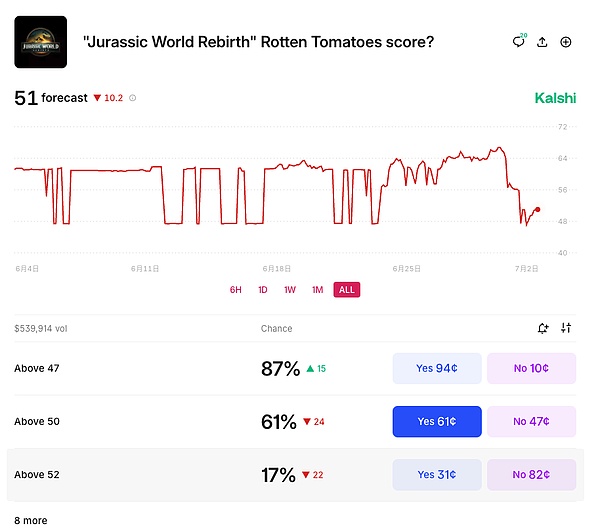Viewport: 600px width, 532px height.
Task: Buy No 10¢ for Above 47
Action: 531,368
